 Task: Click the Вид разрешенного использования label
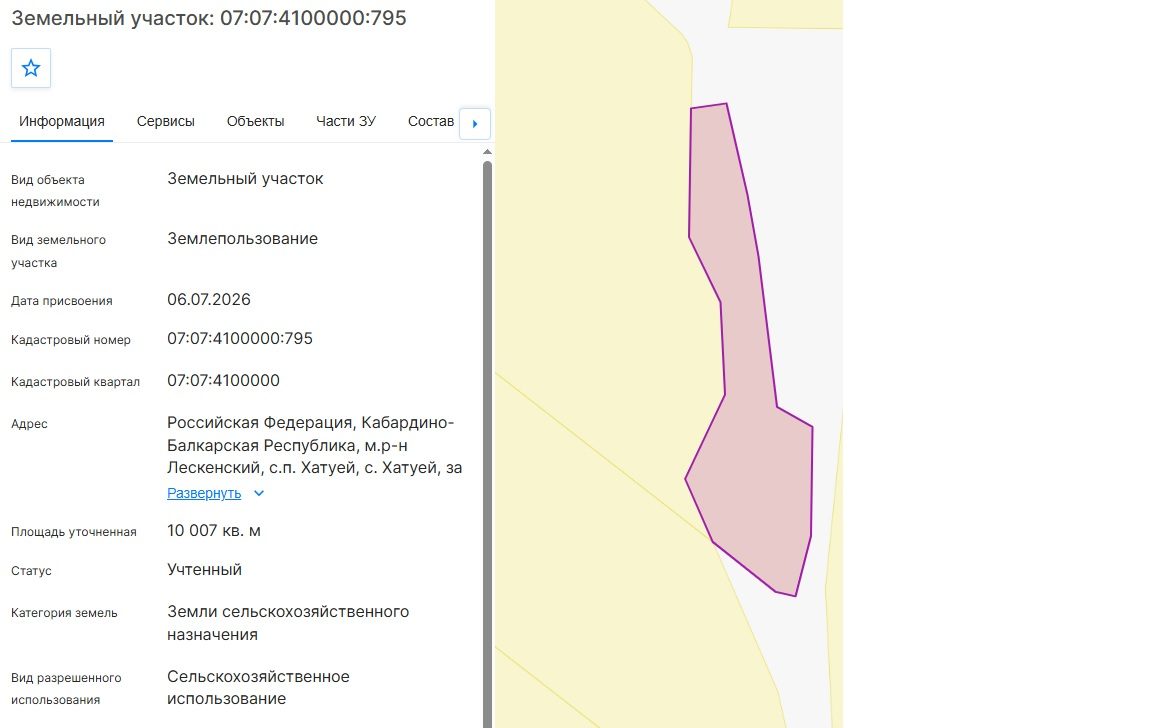click(66, 689)
